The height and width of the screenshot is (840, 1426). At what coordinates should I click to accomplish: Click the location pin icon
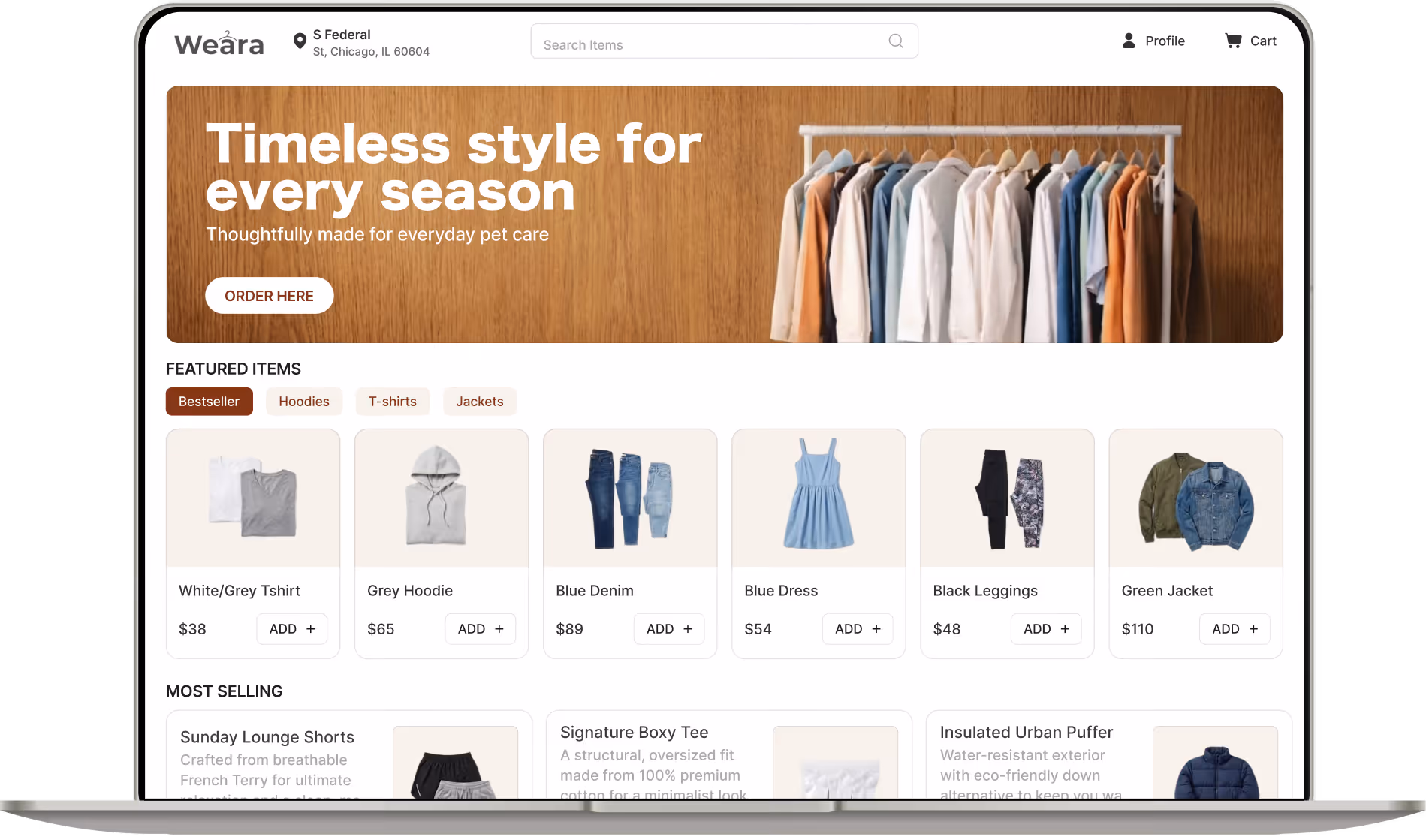coord(299,41)
